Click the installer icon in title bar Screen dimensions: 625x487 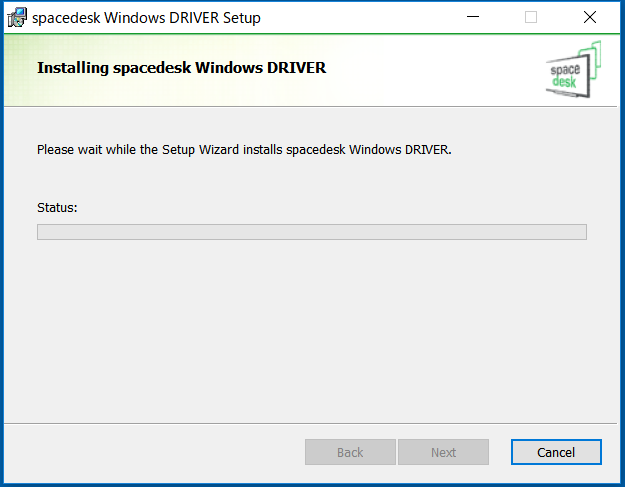[x=17, y=18]
